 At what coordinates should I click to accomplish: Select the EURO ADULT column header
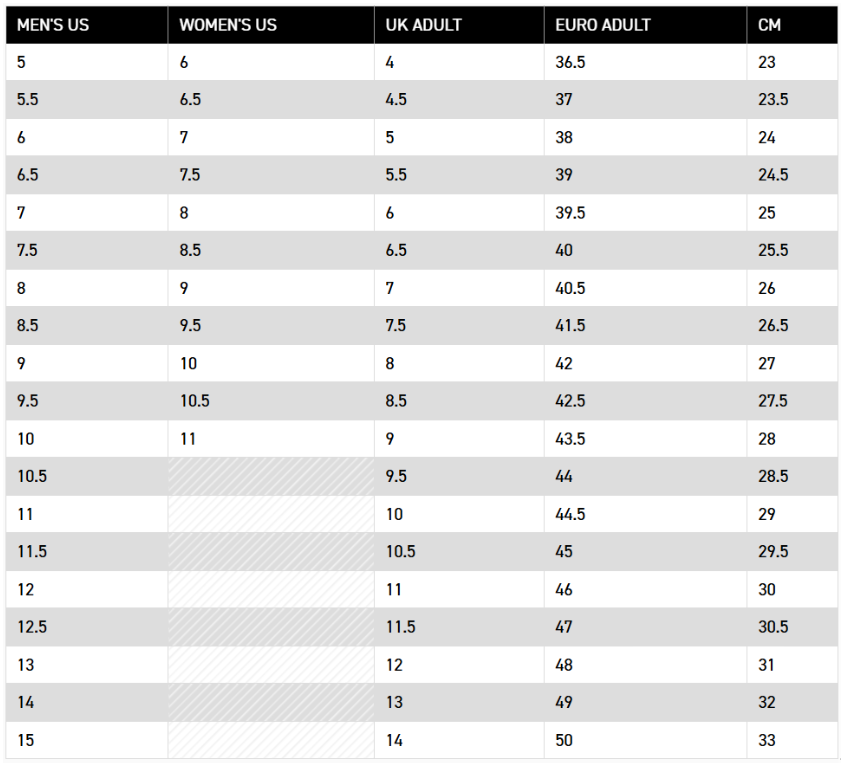click(603, 25)
